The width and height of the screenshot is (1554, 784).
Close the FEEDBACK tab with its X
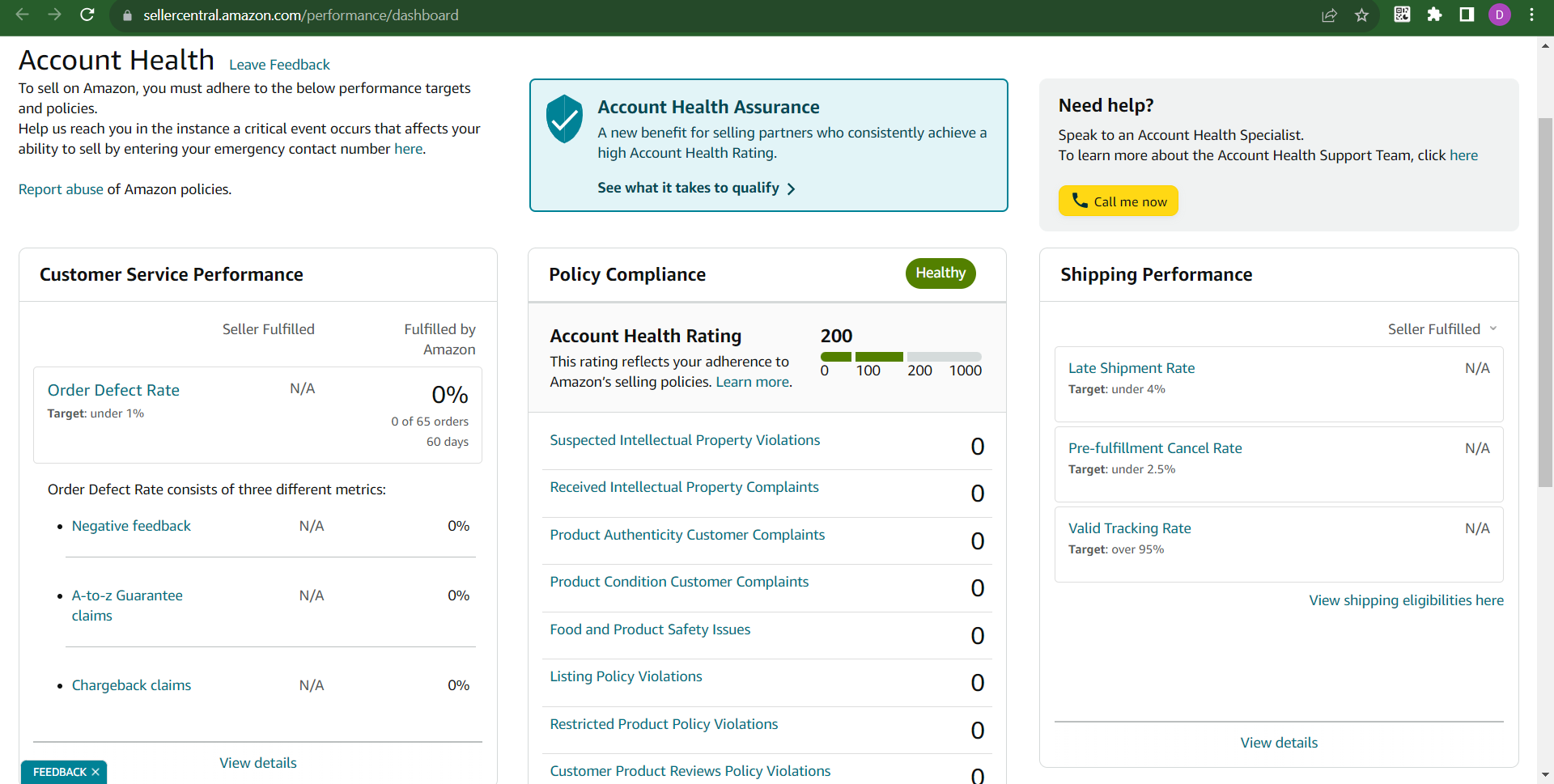(96, 772)
